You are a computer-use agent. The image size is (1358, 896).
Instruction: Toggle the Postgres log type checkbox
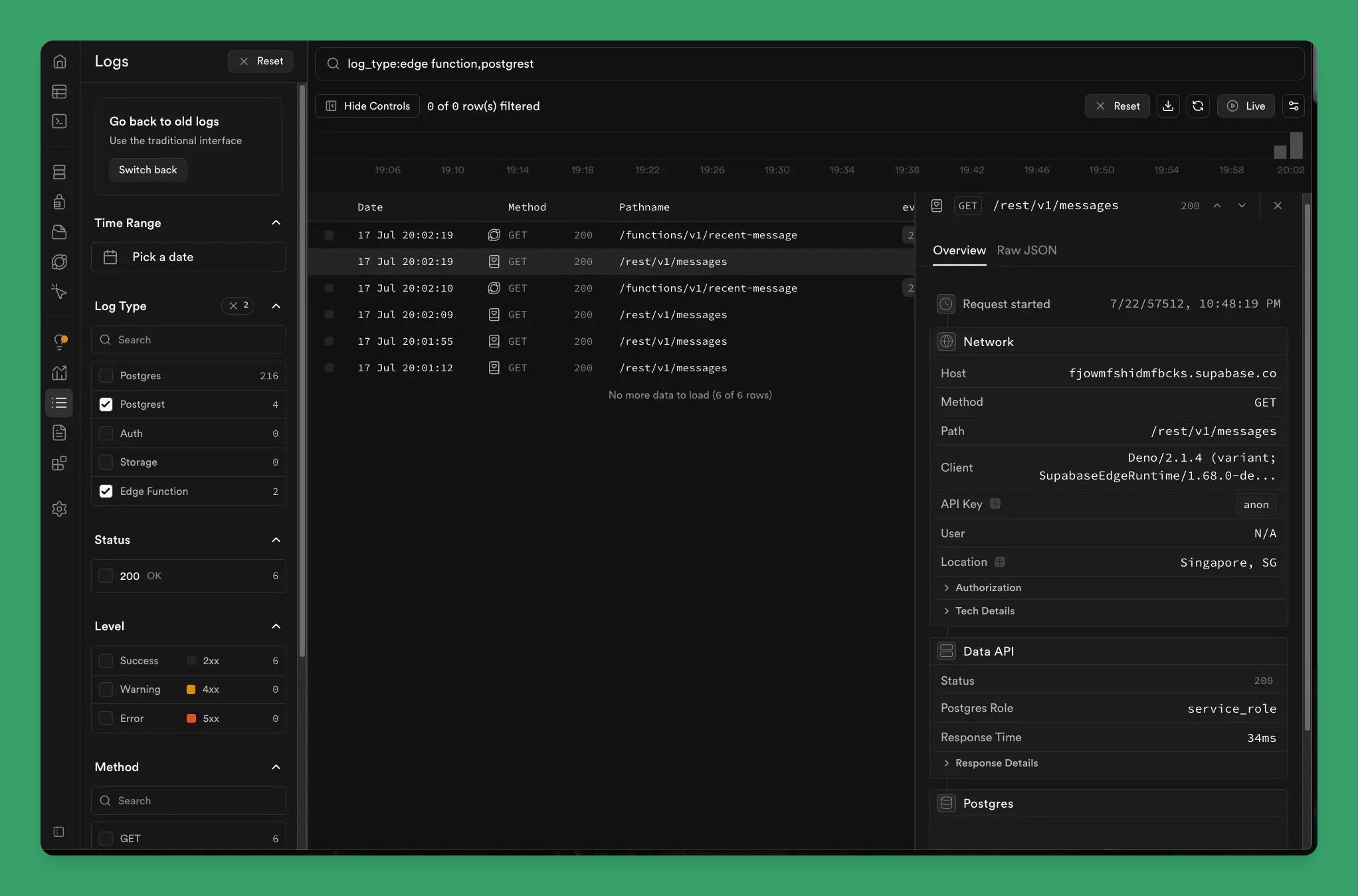pyautogui.click(x=106, y=375)
